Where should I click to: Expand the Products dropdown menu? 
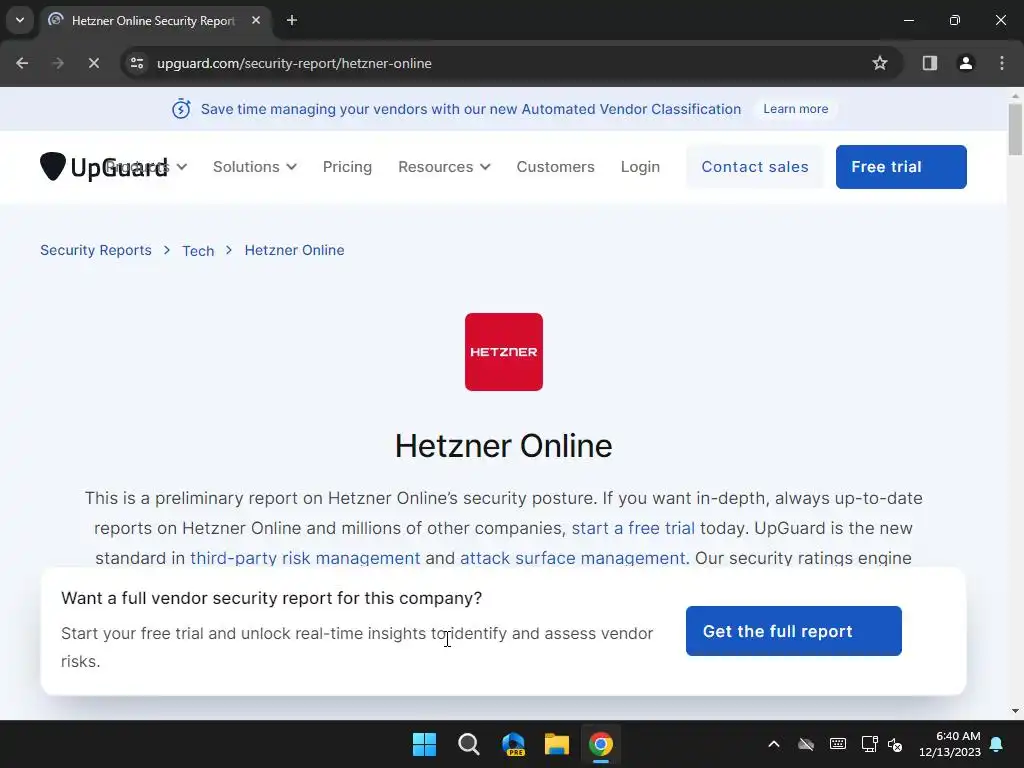146,167
